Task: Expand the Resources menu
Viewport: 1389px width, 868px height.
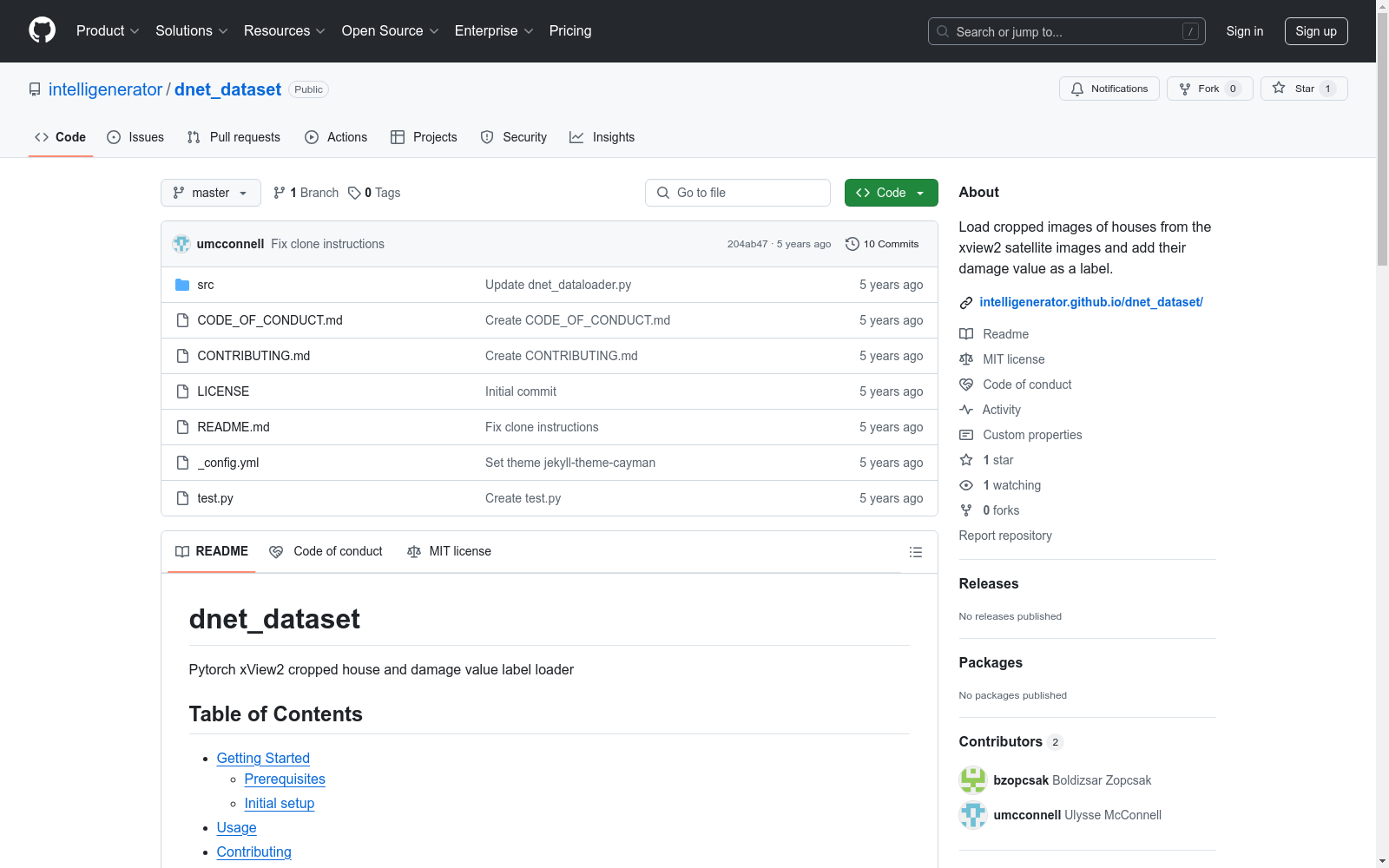Action: pos(284,30)
